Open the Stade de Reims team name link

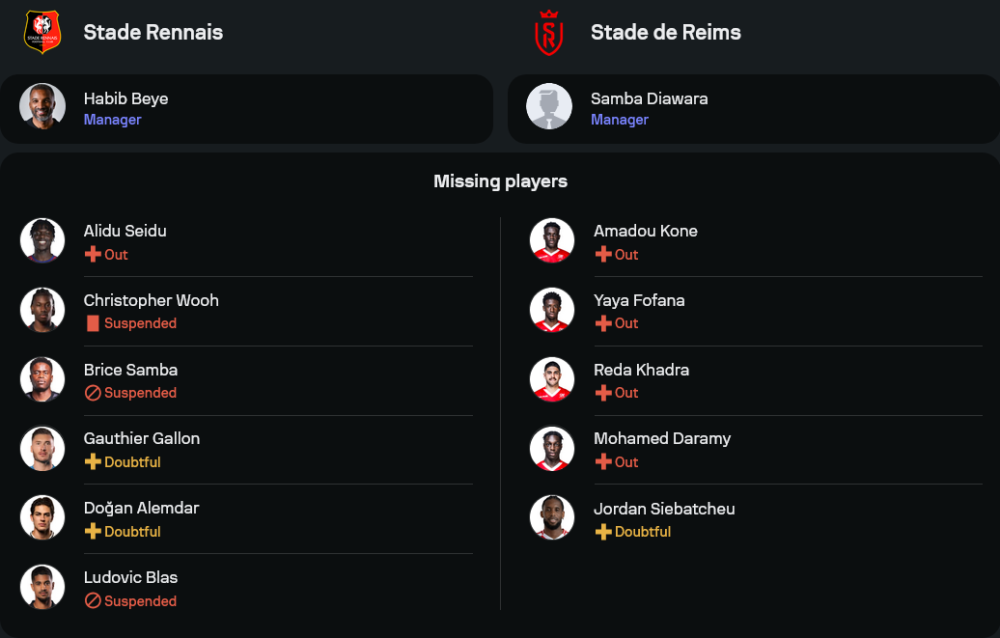pyautogui.click(x=666, y=32)
